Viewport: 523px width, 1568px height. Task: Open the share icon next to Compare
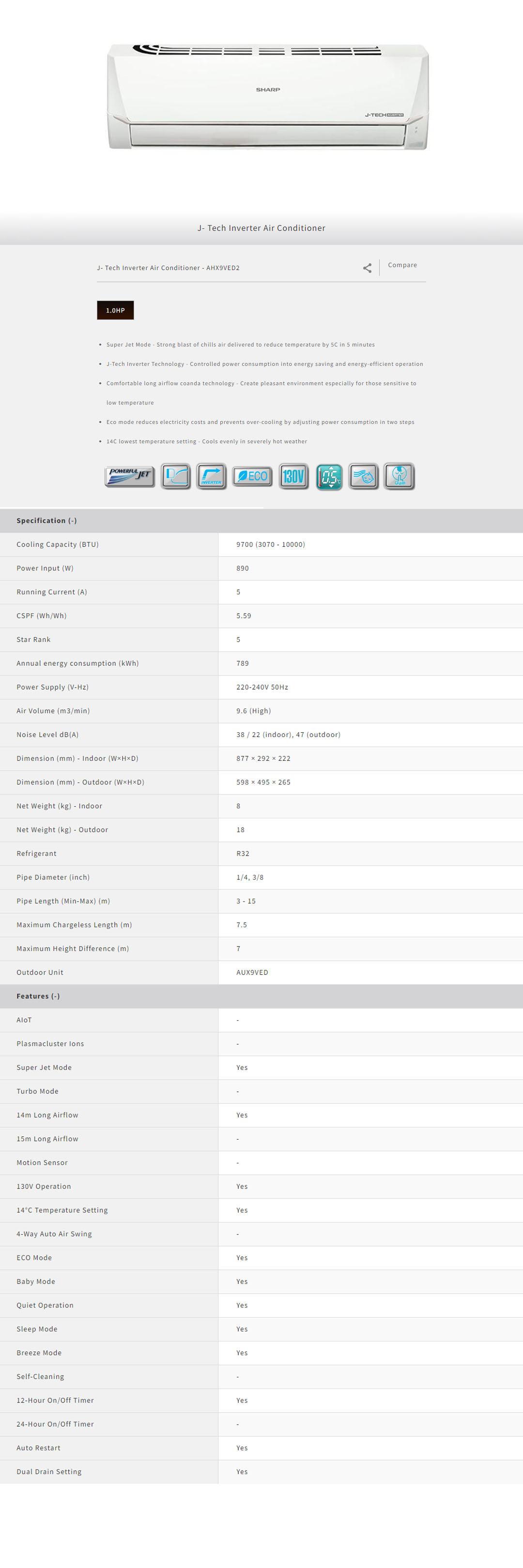367,268
